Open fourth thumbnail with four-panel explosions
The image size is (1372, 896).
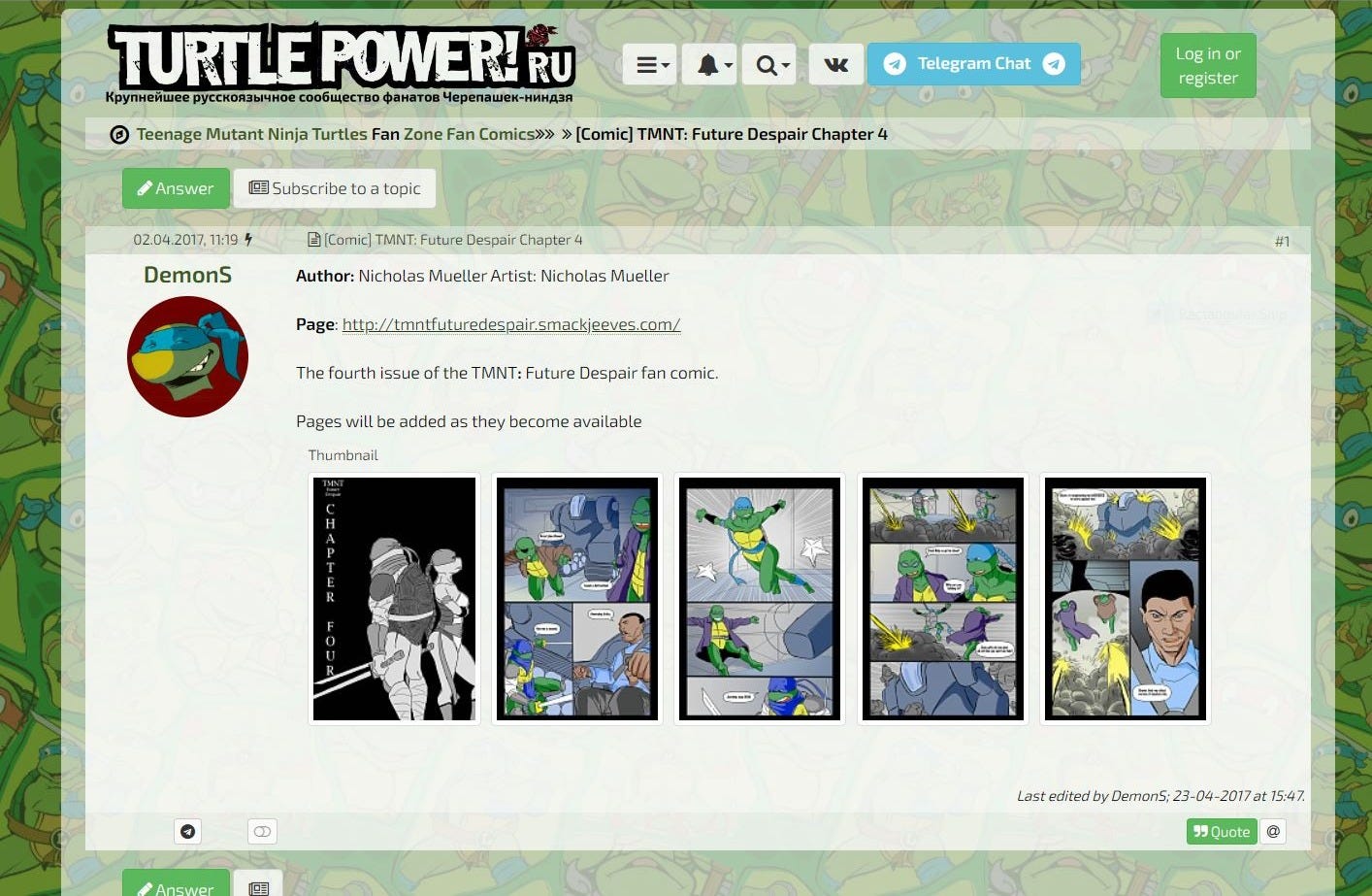pos(943,599)
